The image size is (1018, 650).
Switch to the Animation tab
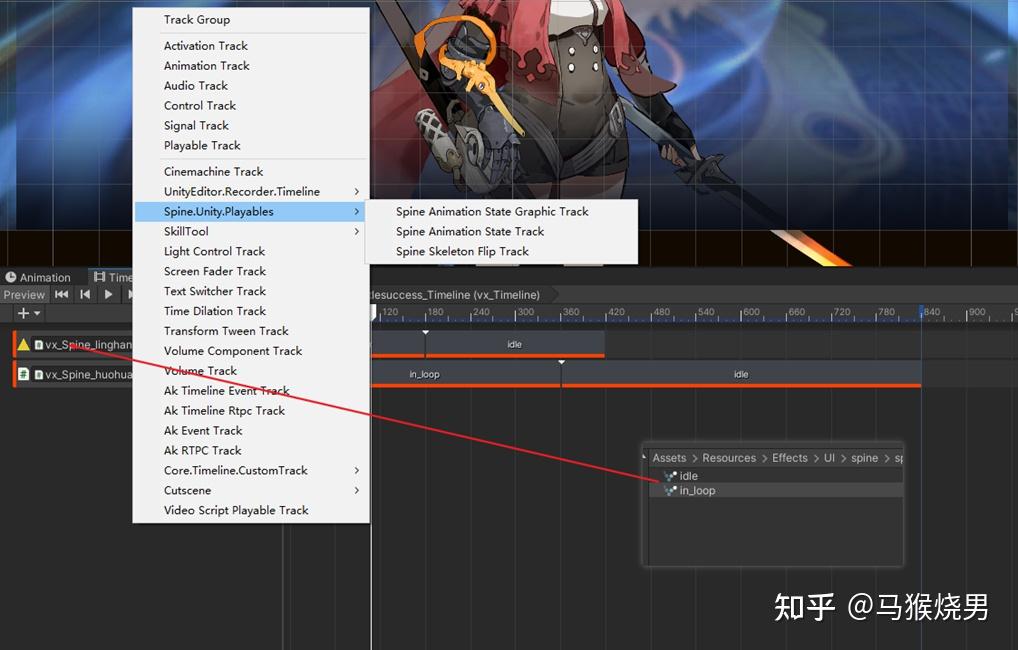point(38,277)
